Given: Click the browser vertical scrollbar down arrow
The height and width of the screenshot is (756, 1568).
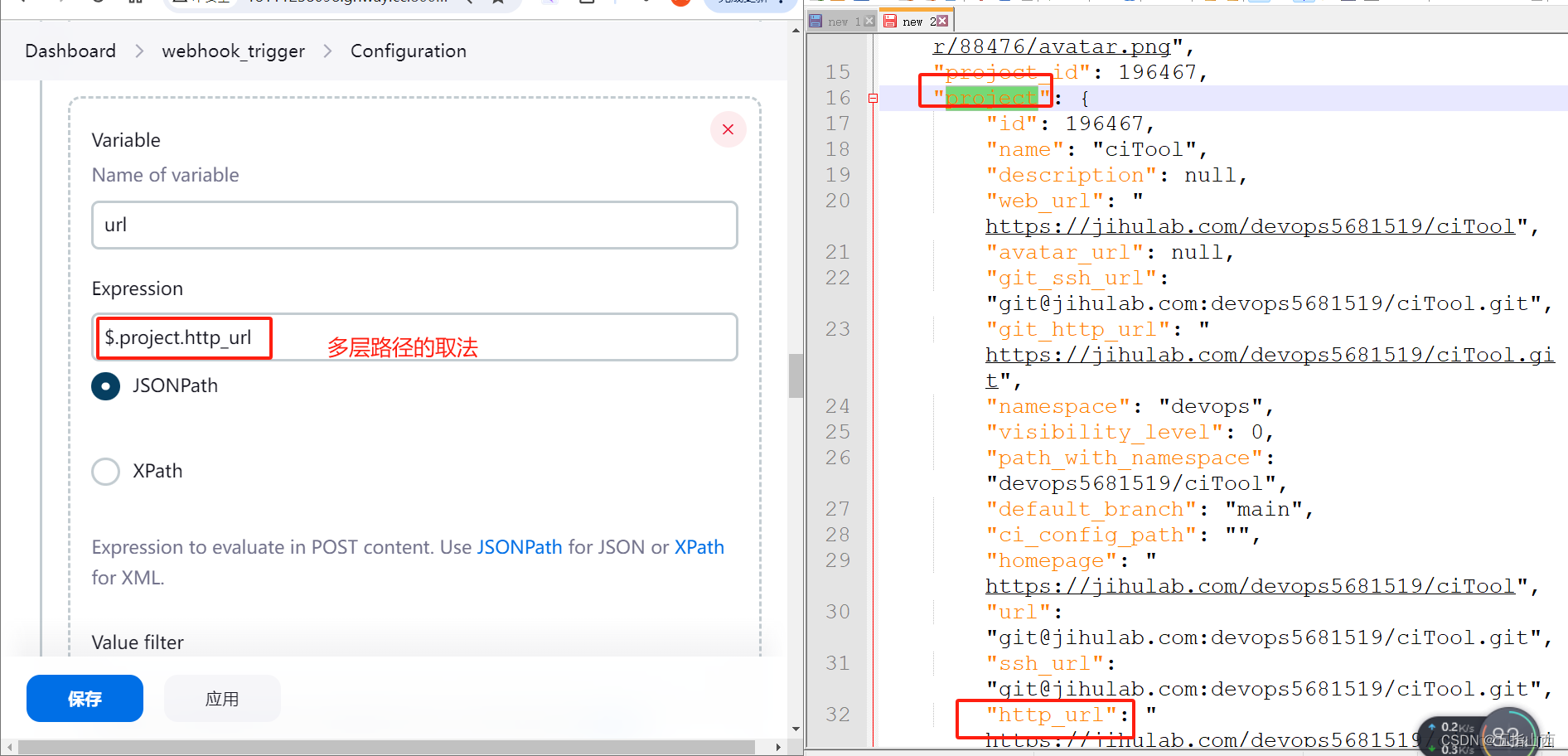Looking at the screenshot, I should pos(796,729).
